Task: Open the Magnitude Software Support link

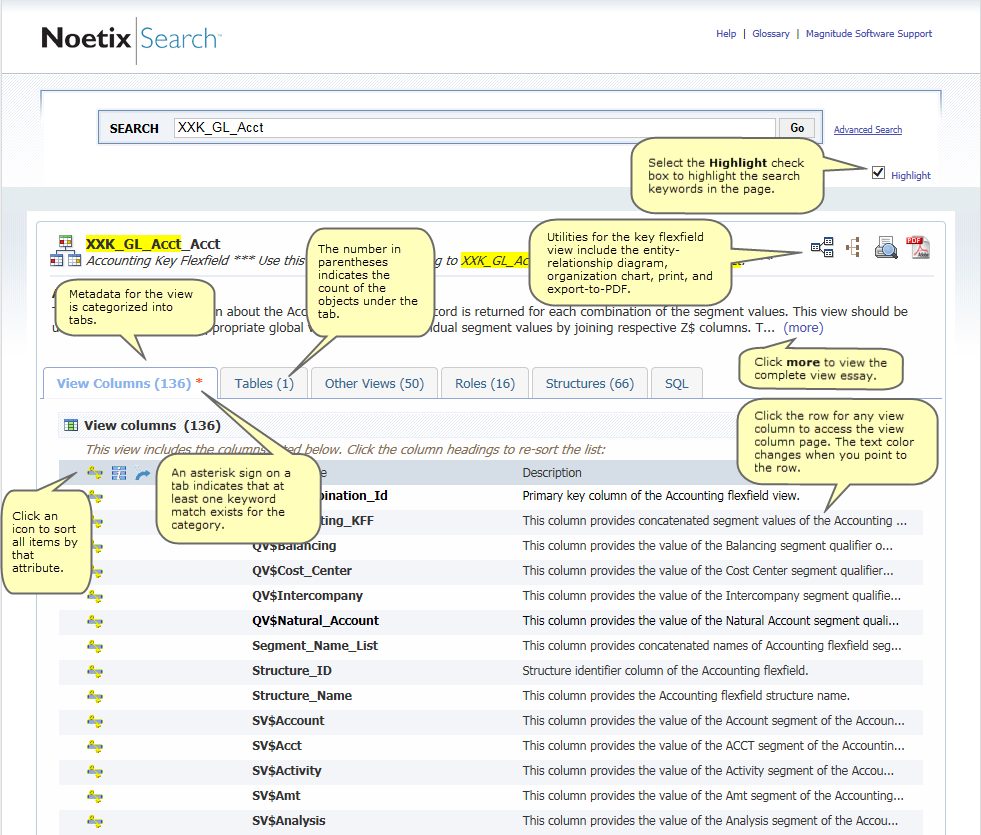Action: (868, 34)
